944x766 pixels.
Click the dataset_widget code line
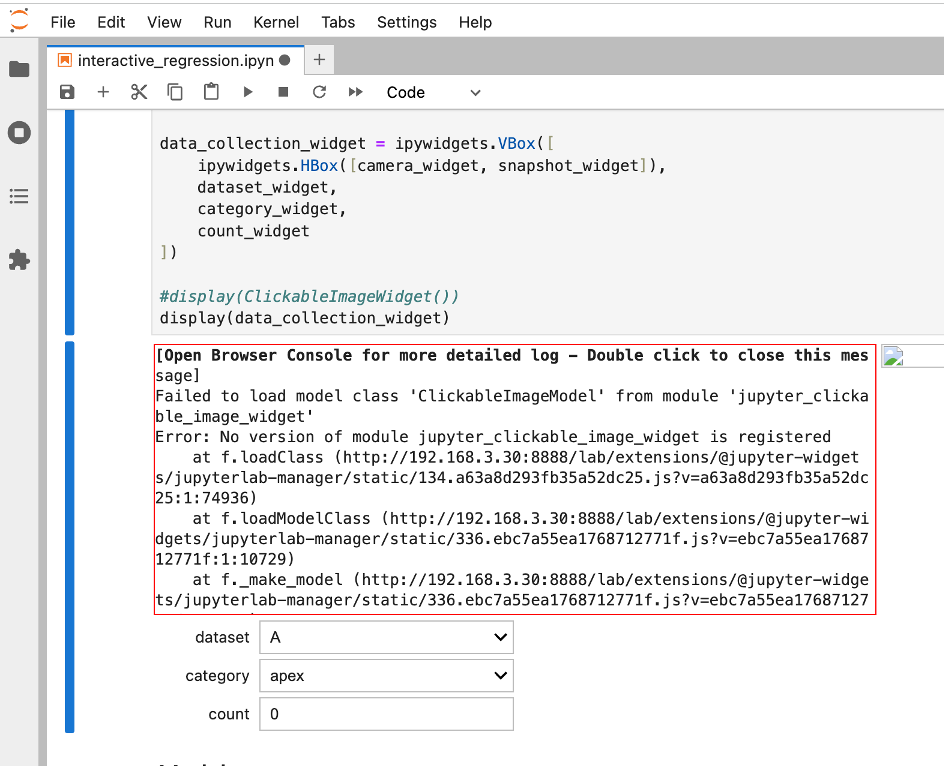pyautogui.click(x=267, y=187)
